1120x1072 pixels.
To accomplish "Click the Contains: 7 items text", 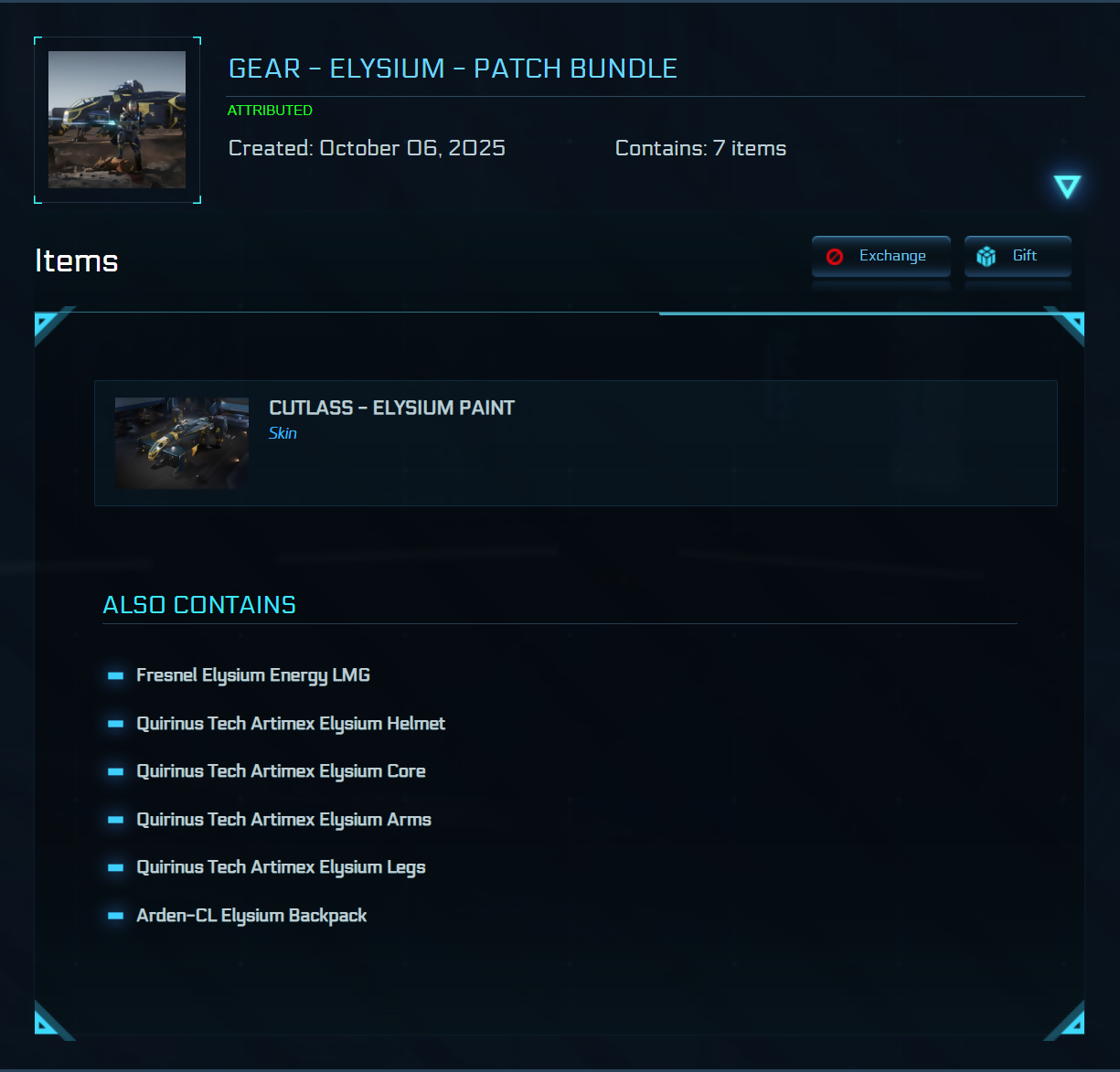I will point(700,148).
